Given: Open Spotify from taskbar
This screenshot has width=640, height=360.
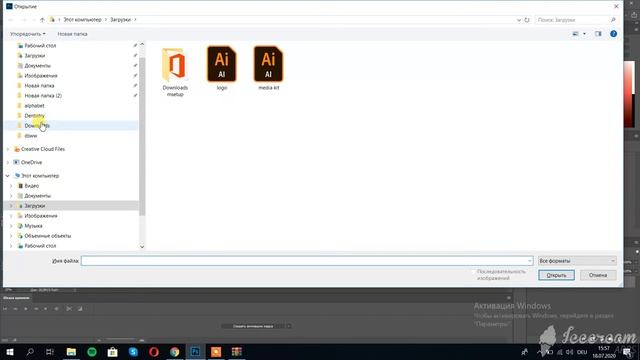Looking at the screenshot, I should point(92,352).
